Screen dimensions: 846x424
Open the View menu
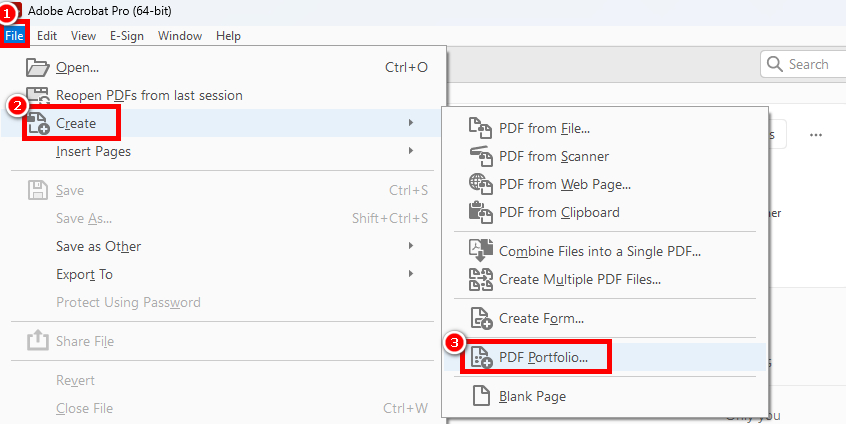83,36
